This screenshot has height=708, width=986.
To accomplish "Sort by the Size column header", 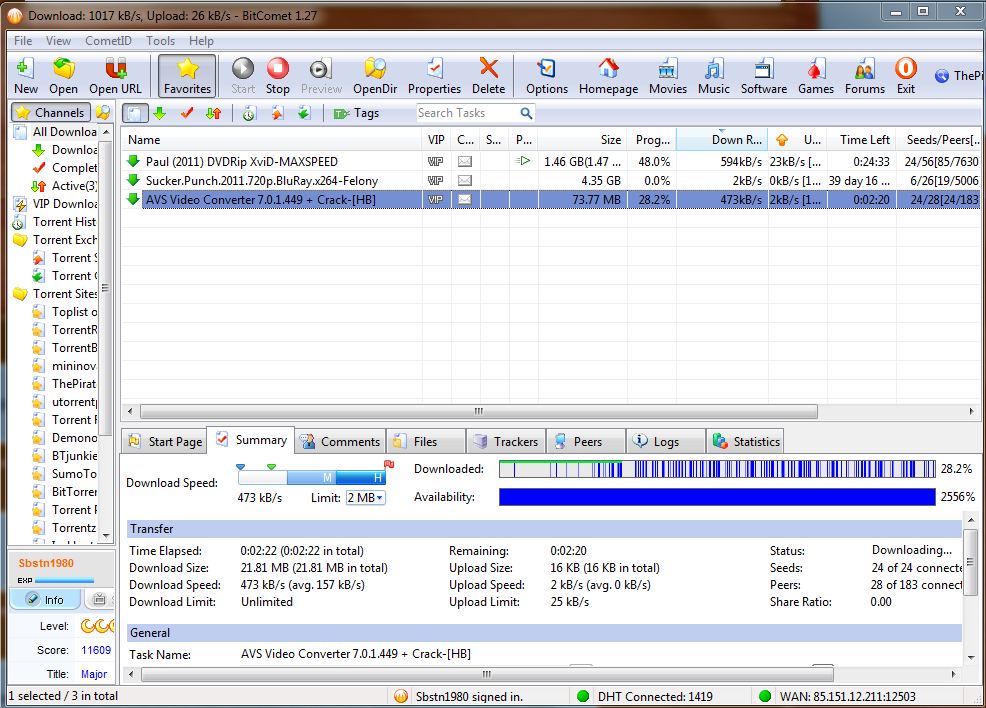I will click(x=582, y=140).
